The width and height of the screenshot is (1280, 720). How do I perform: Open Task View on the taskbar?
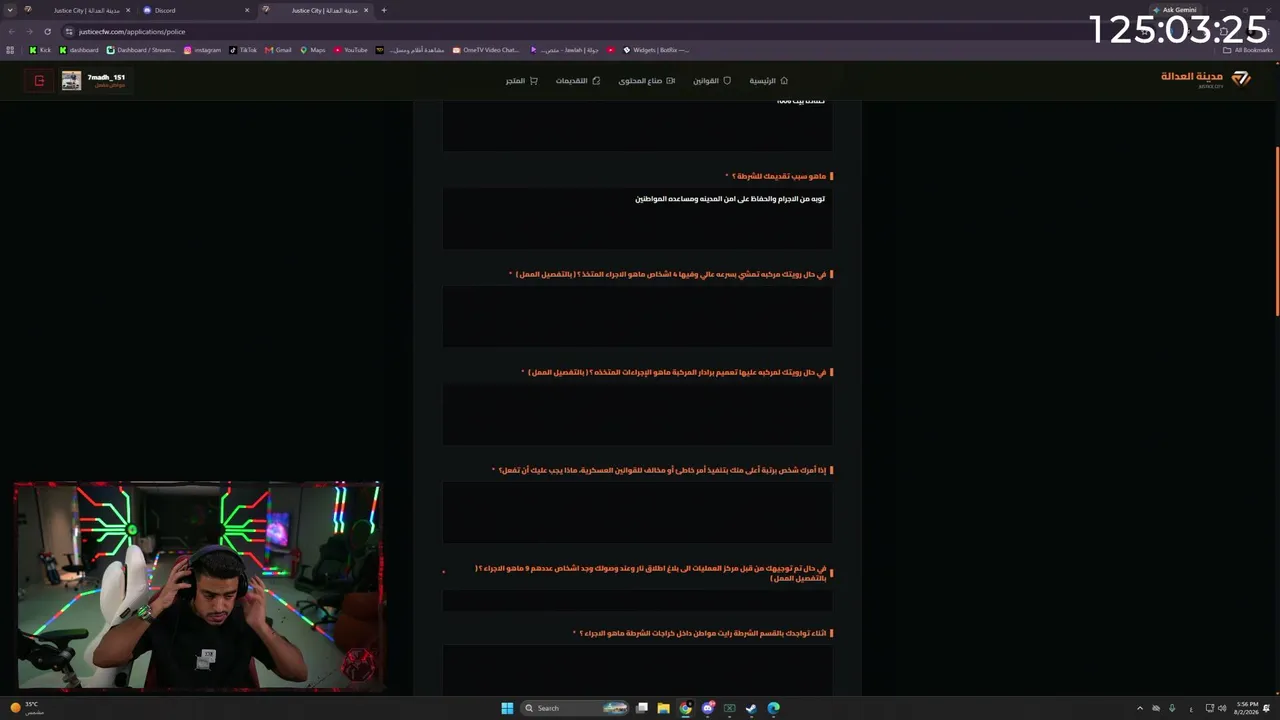click(x=642, y=708)
